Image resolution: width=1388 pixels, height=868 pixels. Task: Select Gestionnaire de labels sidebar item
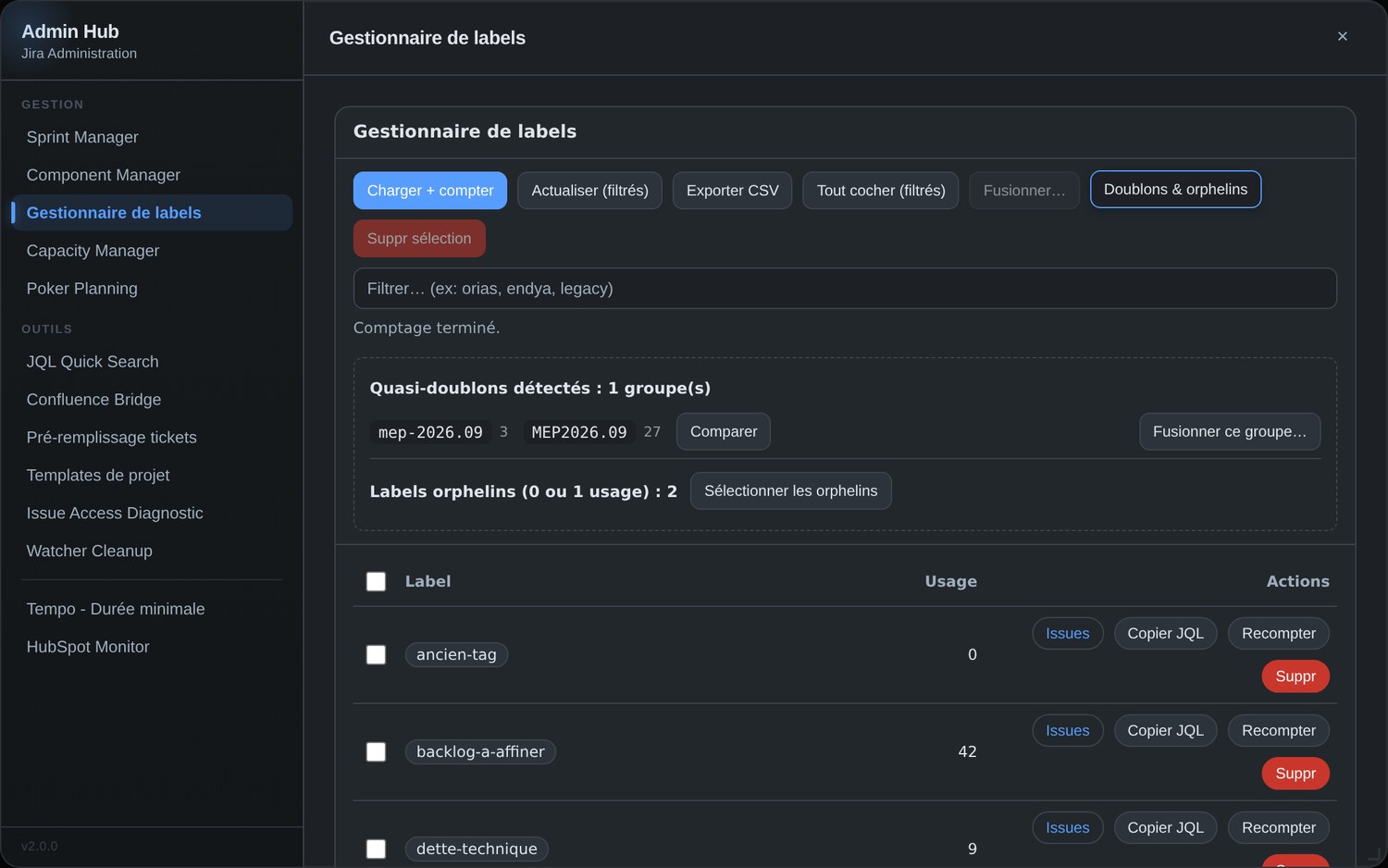coord(152,213)
